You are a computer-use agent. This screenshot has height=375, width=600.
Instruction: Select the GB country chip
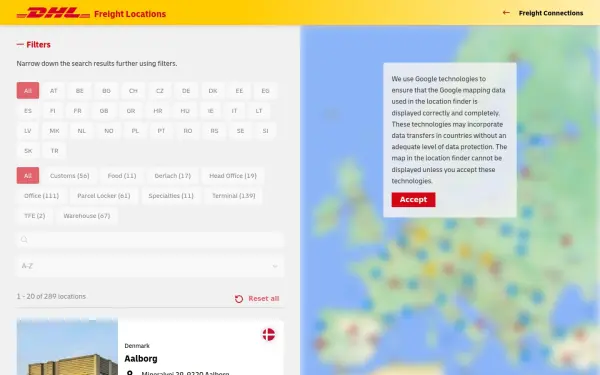point(104,111)
